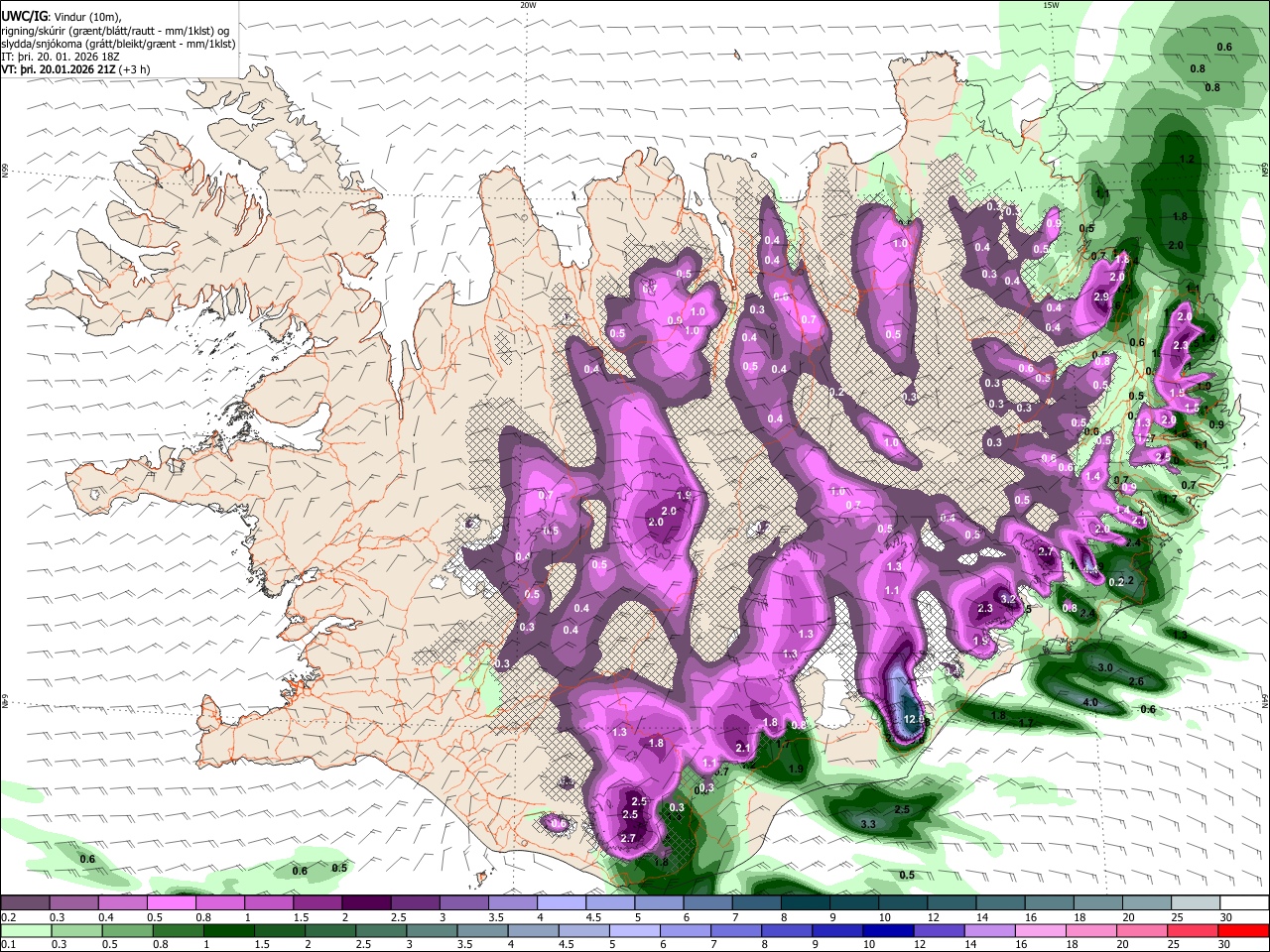Click the 12.0 precipitation value on the map
The width and height of the screenshot is (1270, 952).
[x=914, y=719]
